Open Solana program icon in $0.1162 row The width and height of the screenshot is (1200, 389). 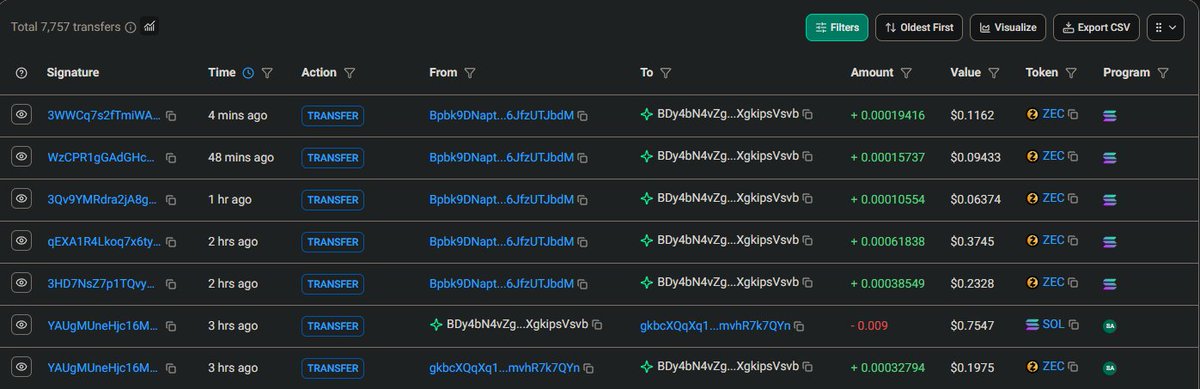[x=1109, y=117]
